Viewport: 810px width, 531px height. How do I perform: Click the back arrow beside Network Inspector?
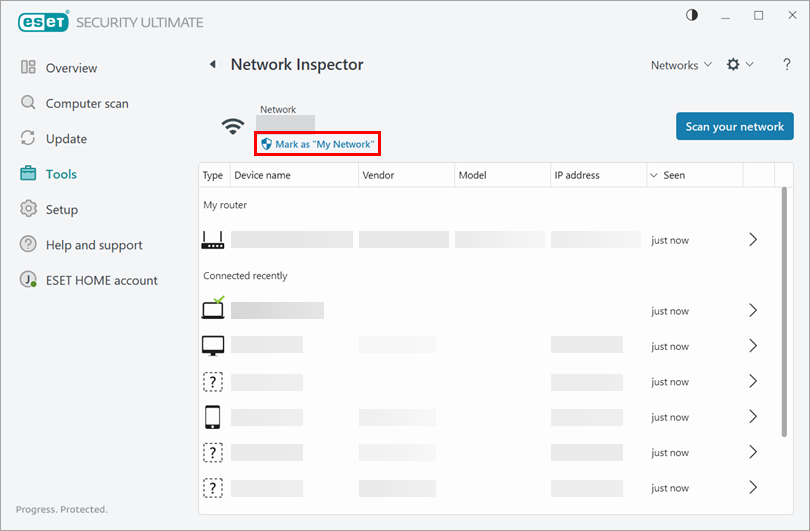pyautogui.click(x=212, y=65)
